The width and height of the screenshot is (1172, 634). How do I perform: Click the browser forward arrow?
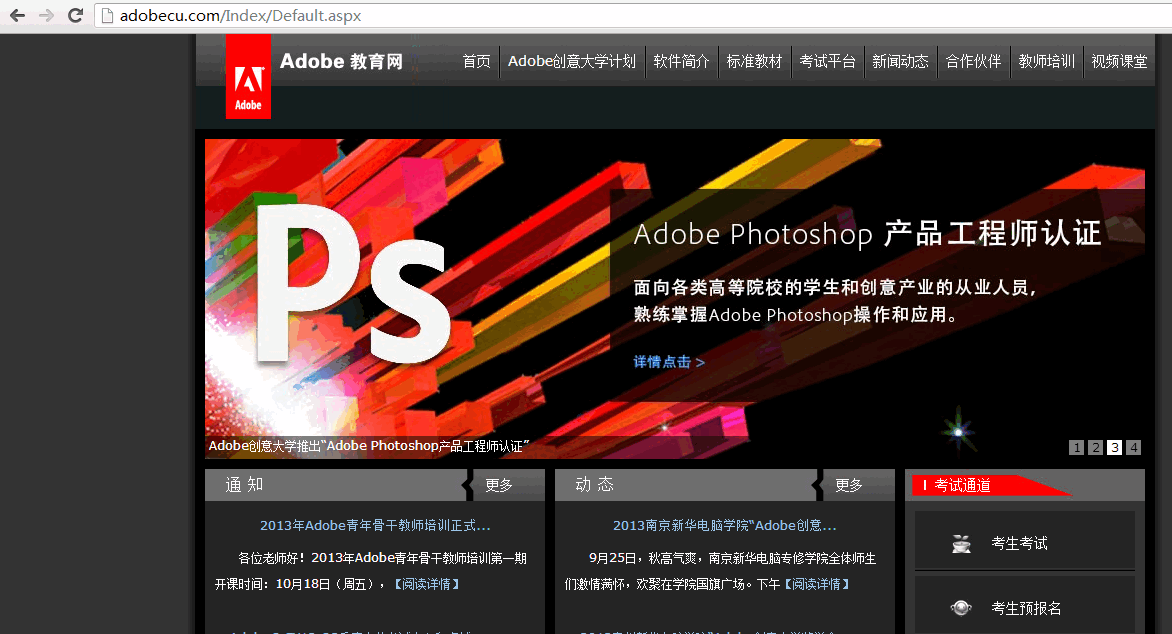pyautogui.click(x=46, y=15)
